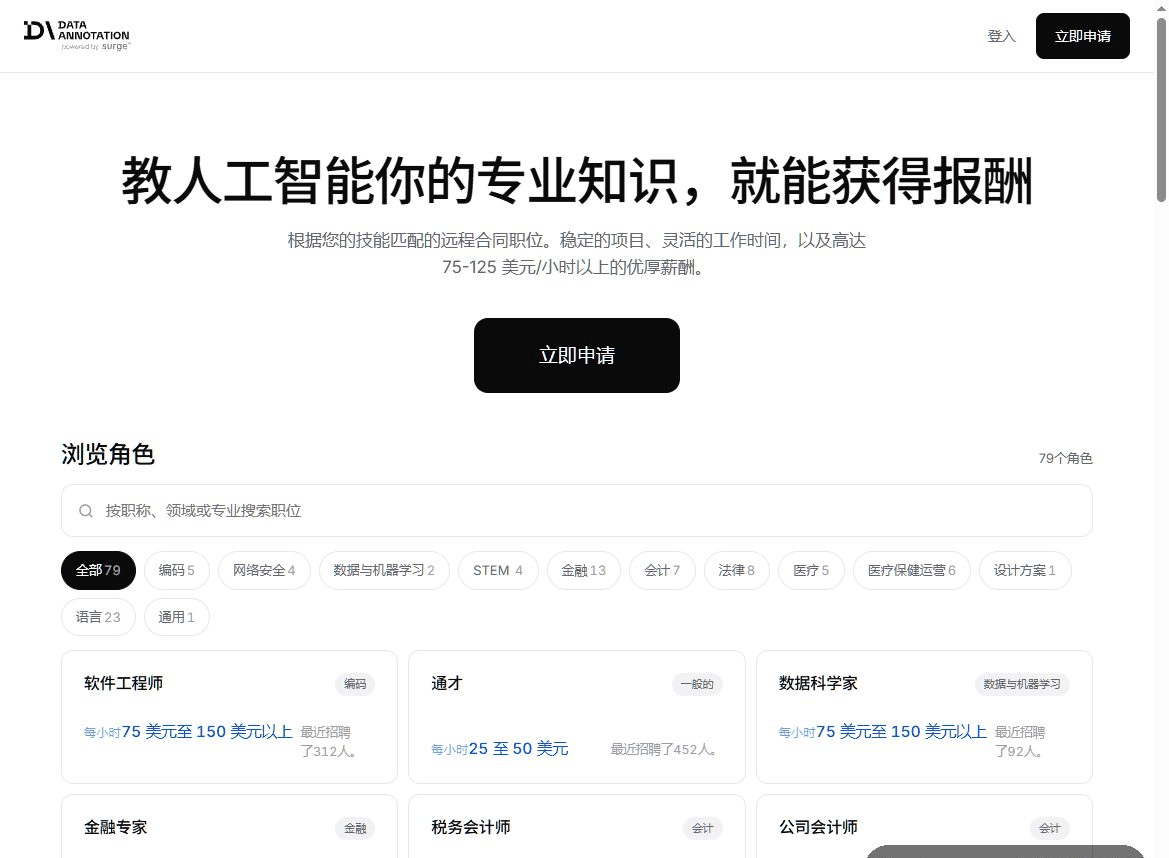The height and width of the screenshot is (858, 1169).
Task: Open the Data Annotation logo home link
Action: click(x=77, y=36)
